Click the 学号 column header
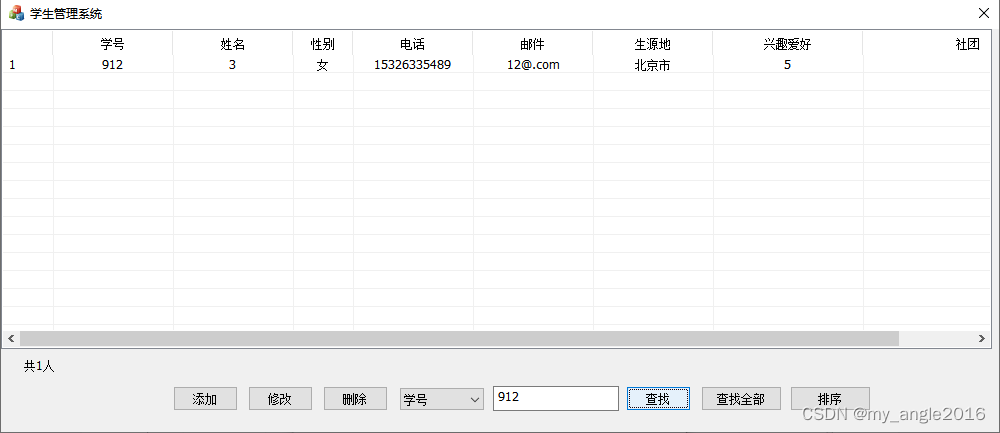1000x433 pixels. tap(113, 44)
